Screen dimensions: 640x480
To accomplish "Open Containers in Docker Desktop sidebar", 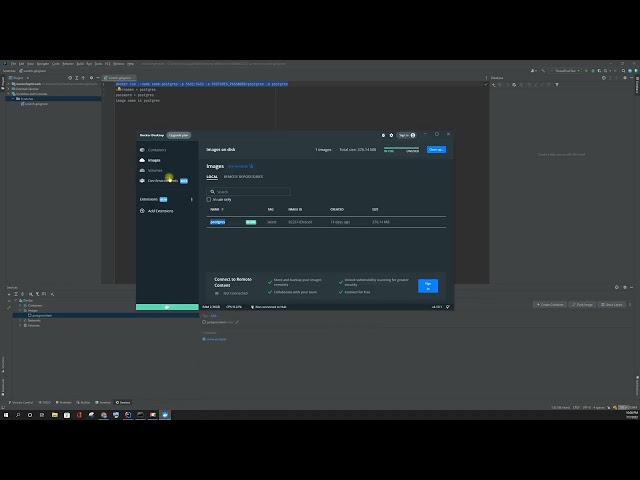I will coord(157,150).
